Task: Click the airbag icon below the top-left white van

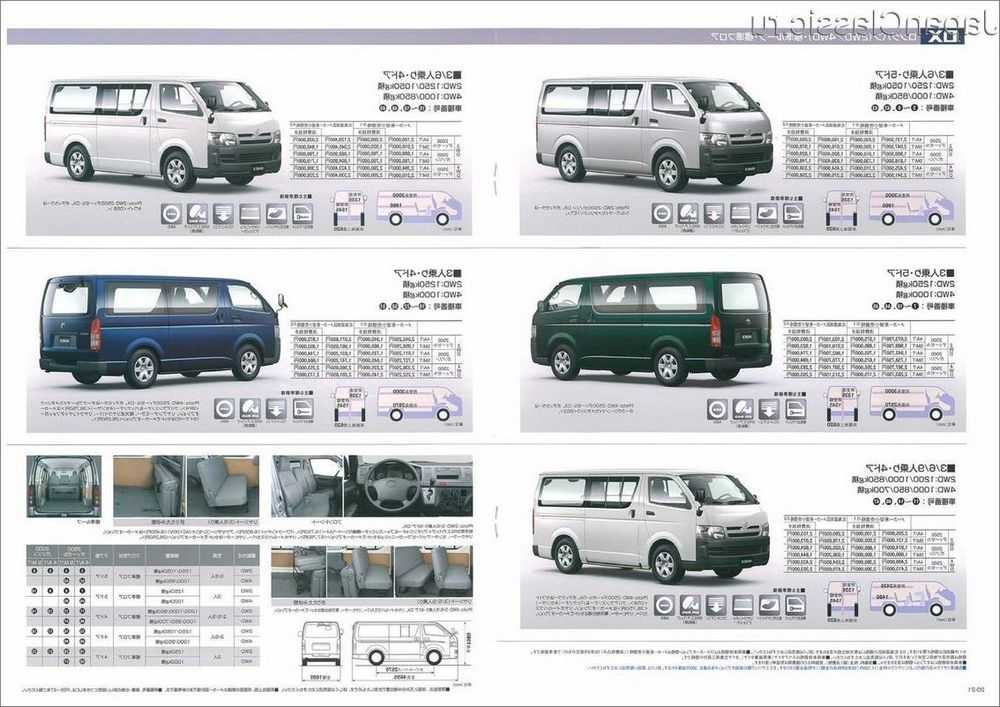Action: [x=197, y=214]
